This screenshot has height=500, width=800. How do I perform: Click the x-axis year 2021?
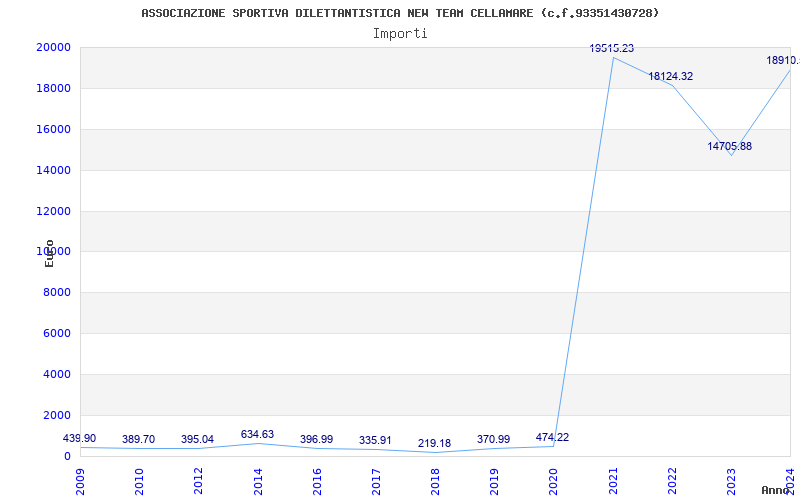click(613, 481)
